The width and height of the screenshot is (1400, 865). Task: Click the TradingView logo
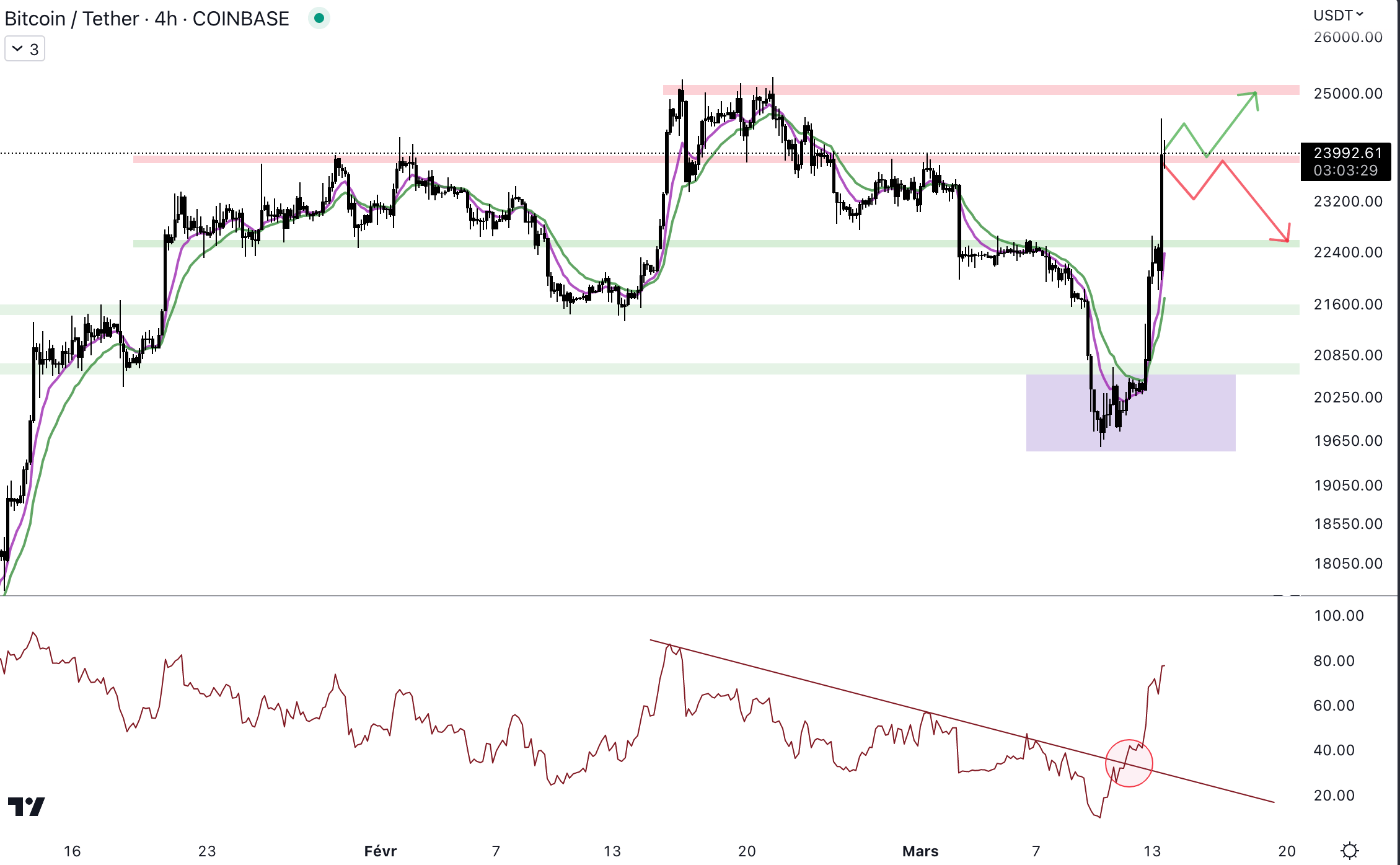[x=26, y=806]
